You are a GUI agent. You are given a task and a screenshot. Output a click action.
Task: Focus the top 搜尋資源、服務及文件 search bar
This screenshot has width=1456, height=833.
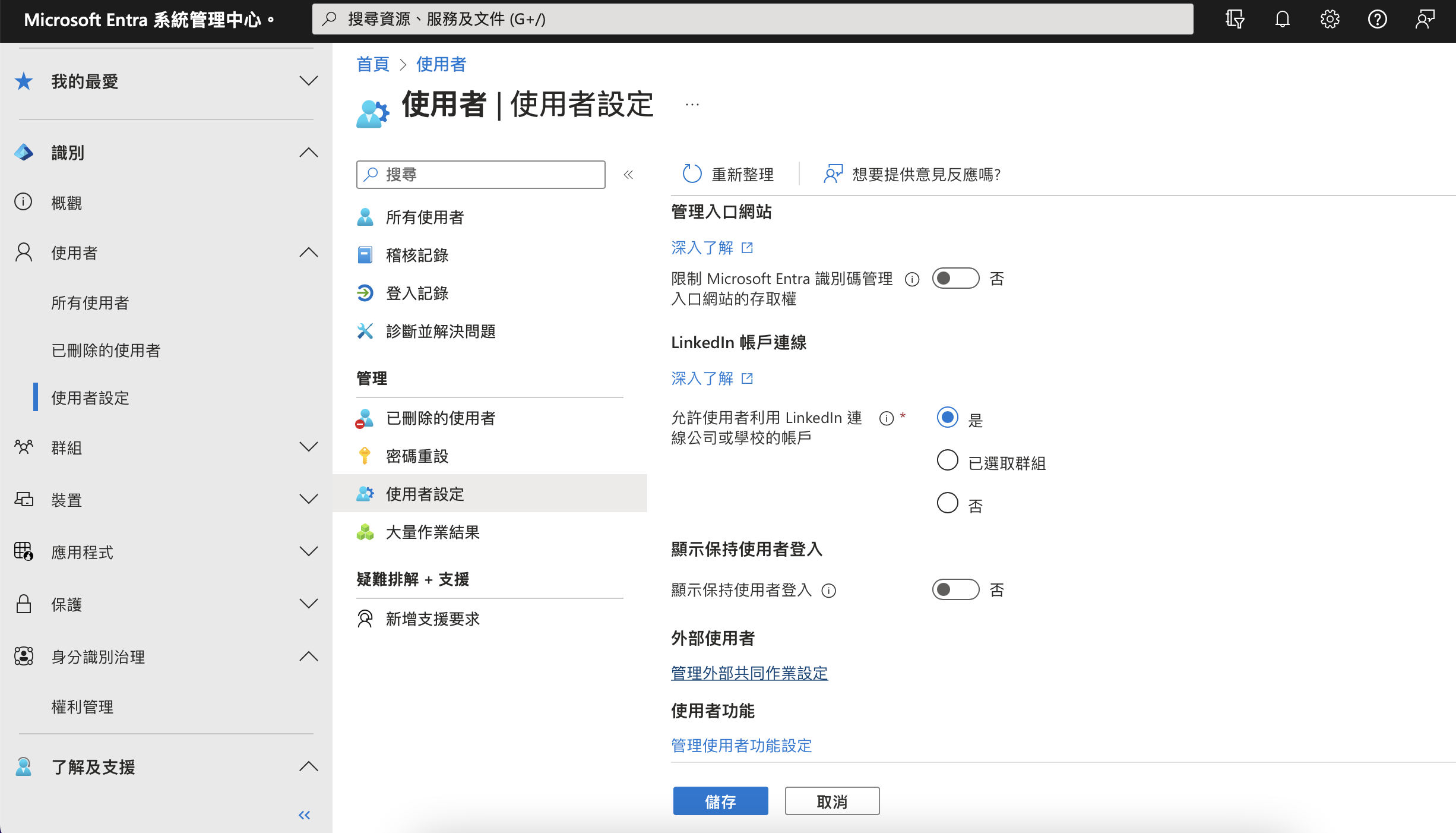point(752,19)
